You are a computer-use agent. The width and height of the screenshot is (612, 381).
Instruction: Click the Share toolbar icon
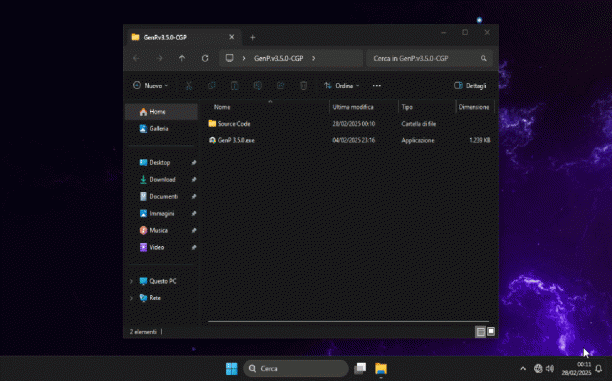280,85
